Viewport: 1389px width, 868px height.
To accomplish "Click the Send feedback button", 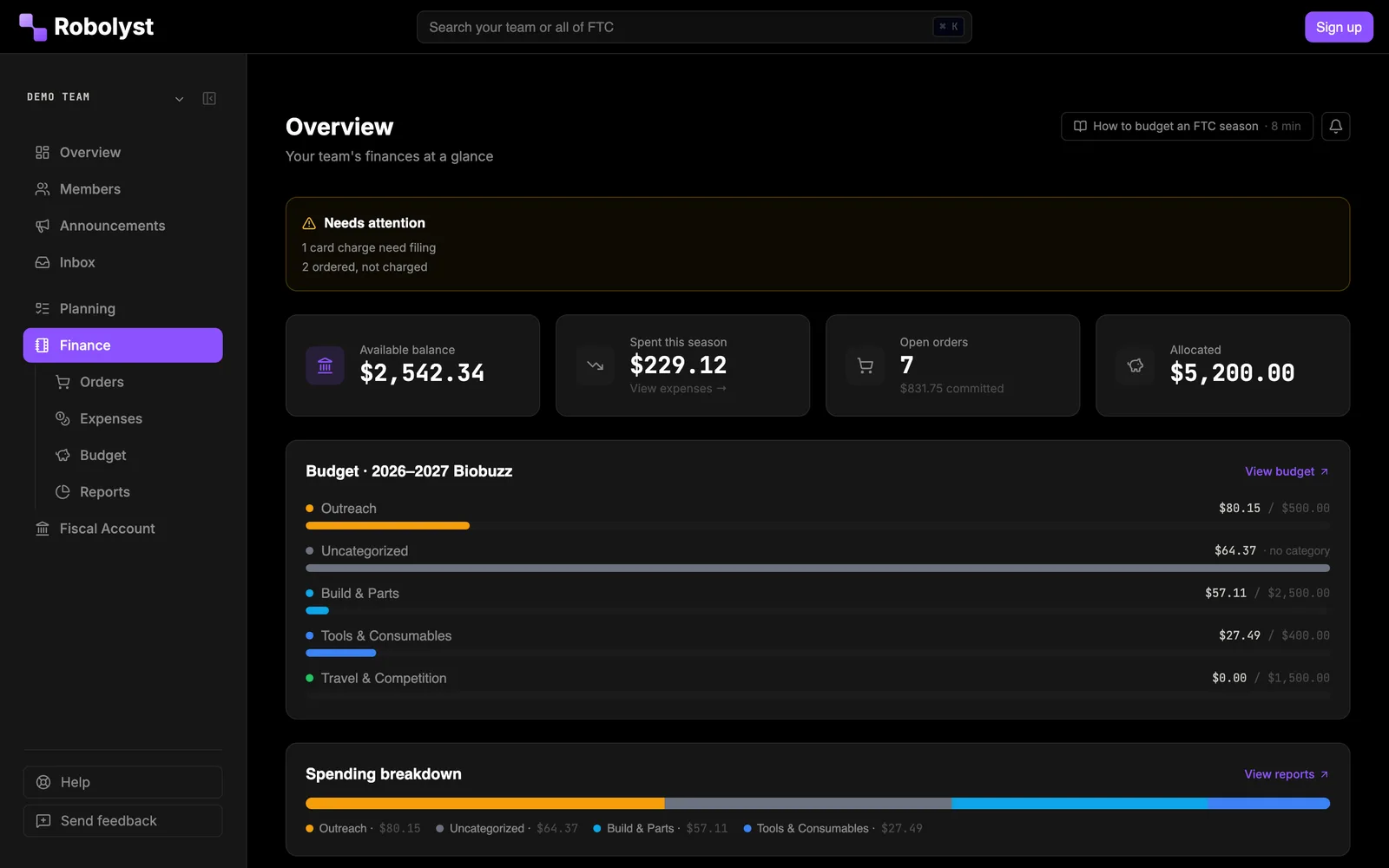I will [x=122, y=820].
